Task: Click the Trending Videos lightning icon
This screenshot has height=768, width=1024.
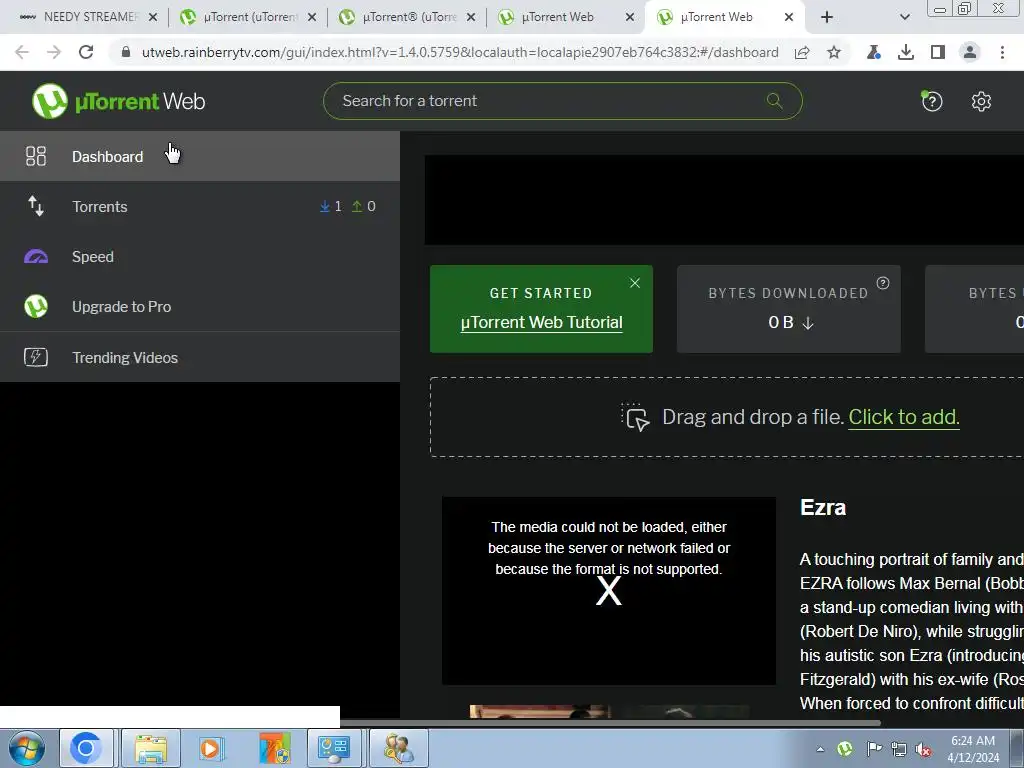Action: click(36, 357)
